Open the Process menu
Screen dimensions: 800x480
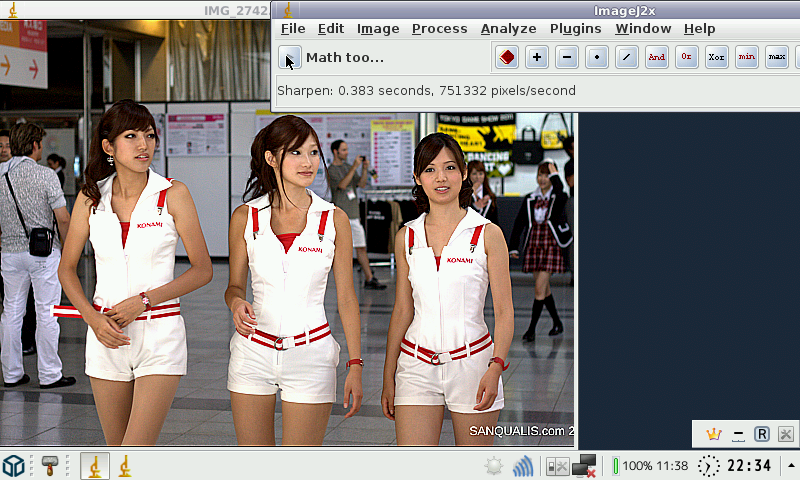click(x=439, y=29)
